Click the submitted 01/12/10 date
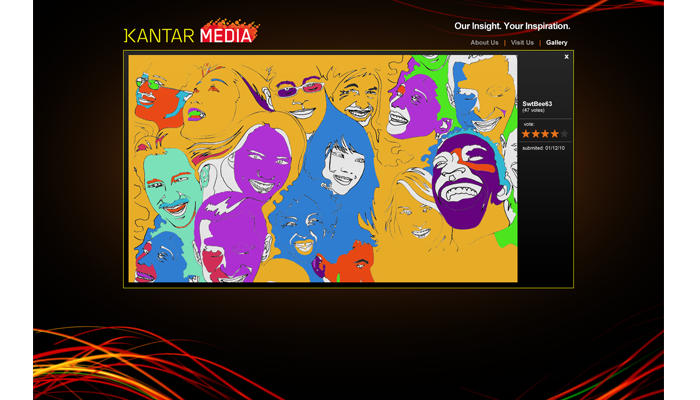Screen dimensions: 700x400 pyautogui.click(x=543, y=148)
